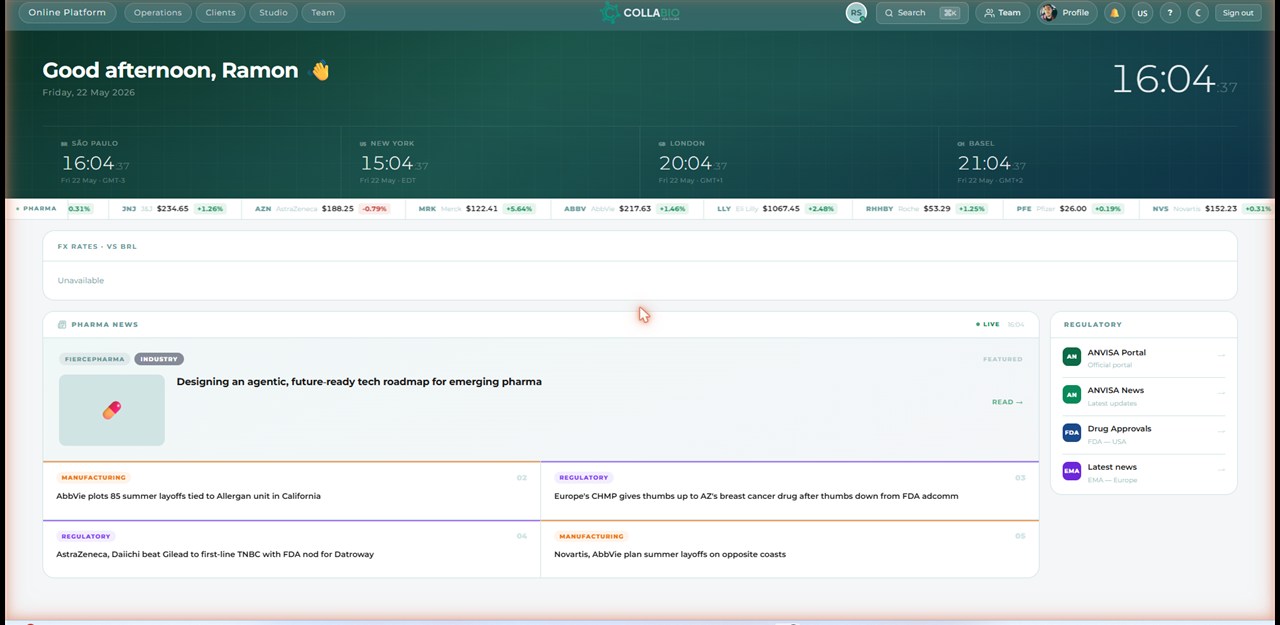Click the MRK ticker at $122.41

coord(477,209)
